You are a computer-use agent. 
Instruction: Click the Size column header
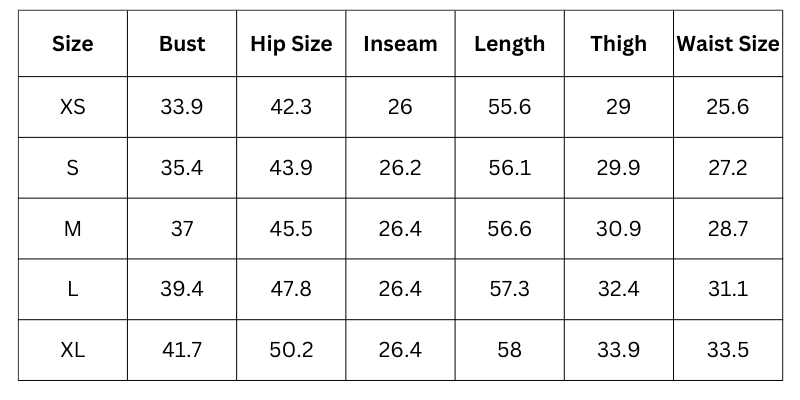72,44
